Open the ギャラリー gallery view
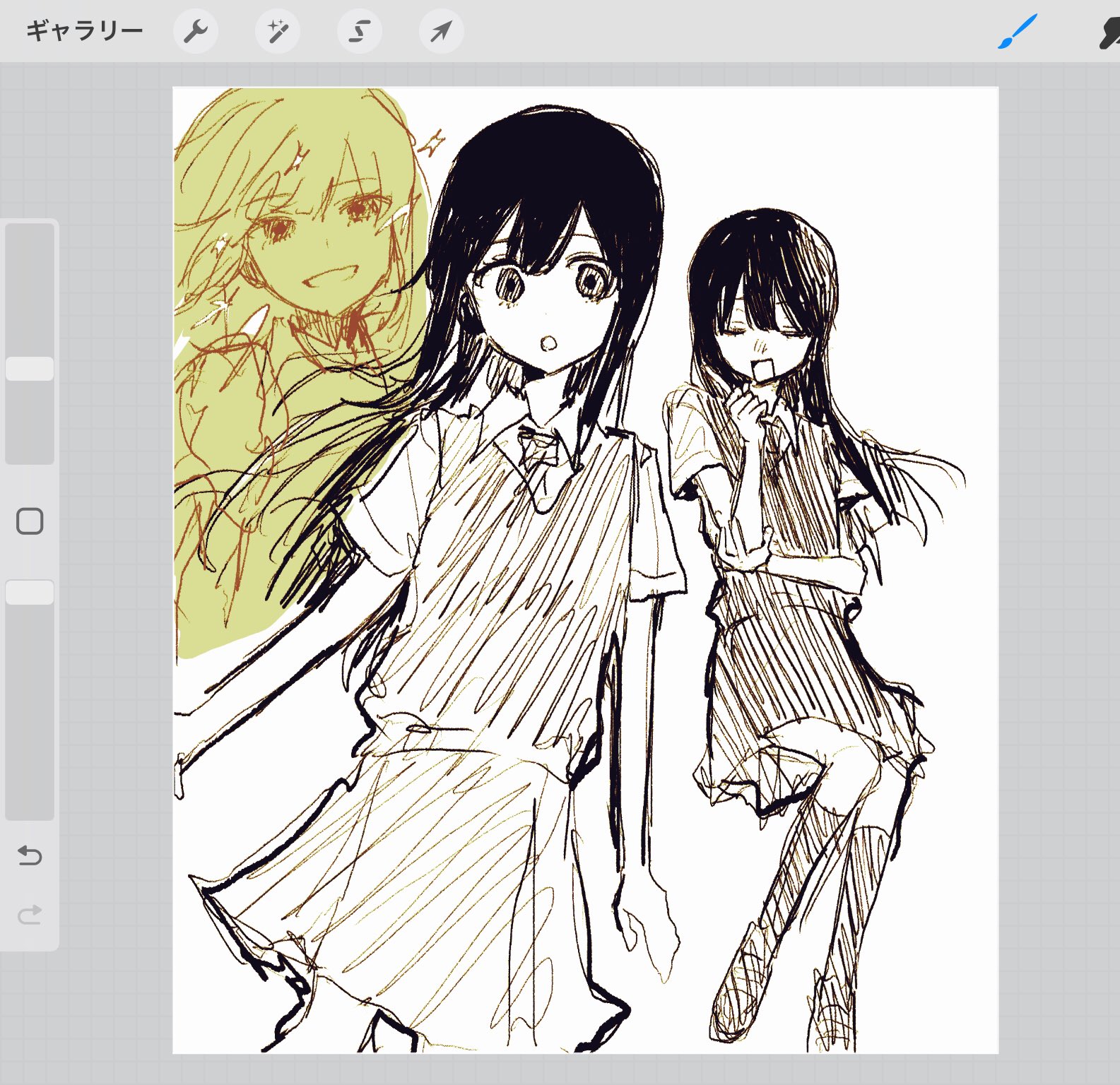 84,31
